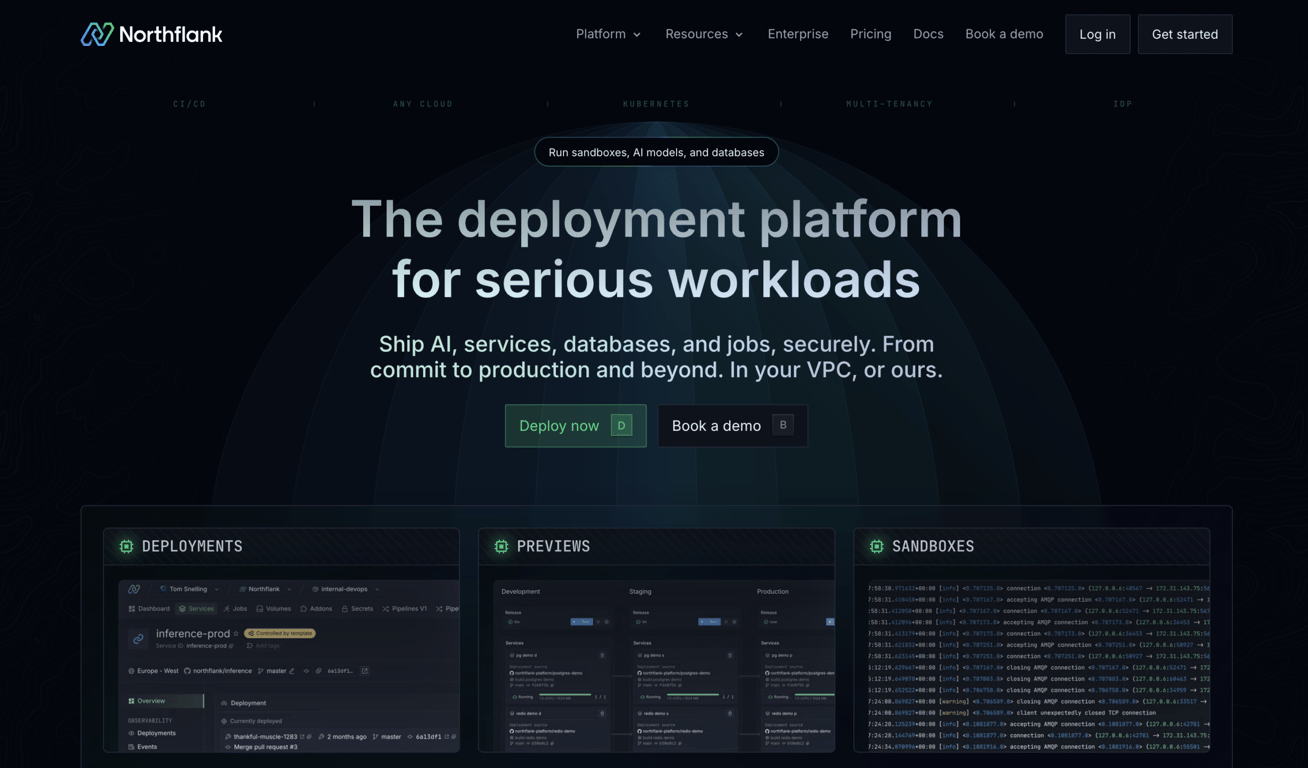Click the Run button in Development release
This screenshot has width=1308, height=768.
(x=581, y=621)
